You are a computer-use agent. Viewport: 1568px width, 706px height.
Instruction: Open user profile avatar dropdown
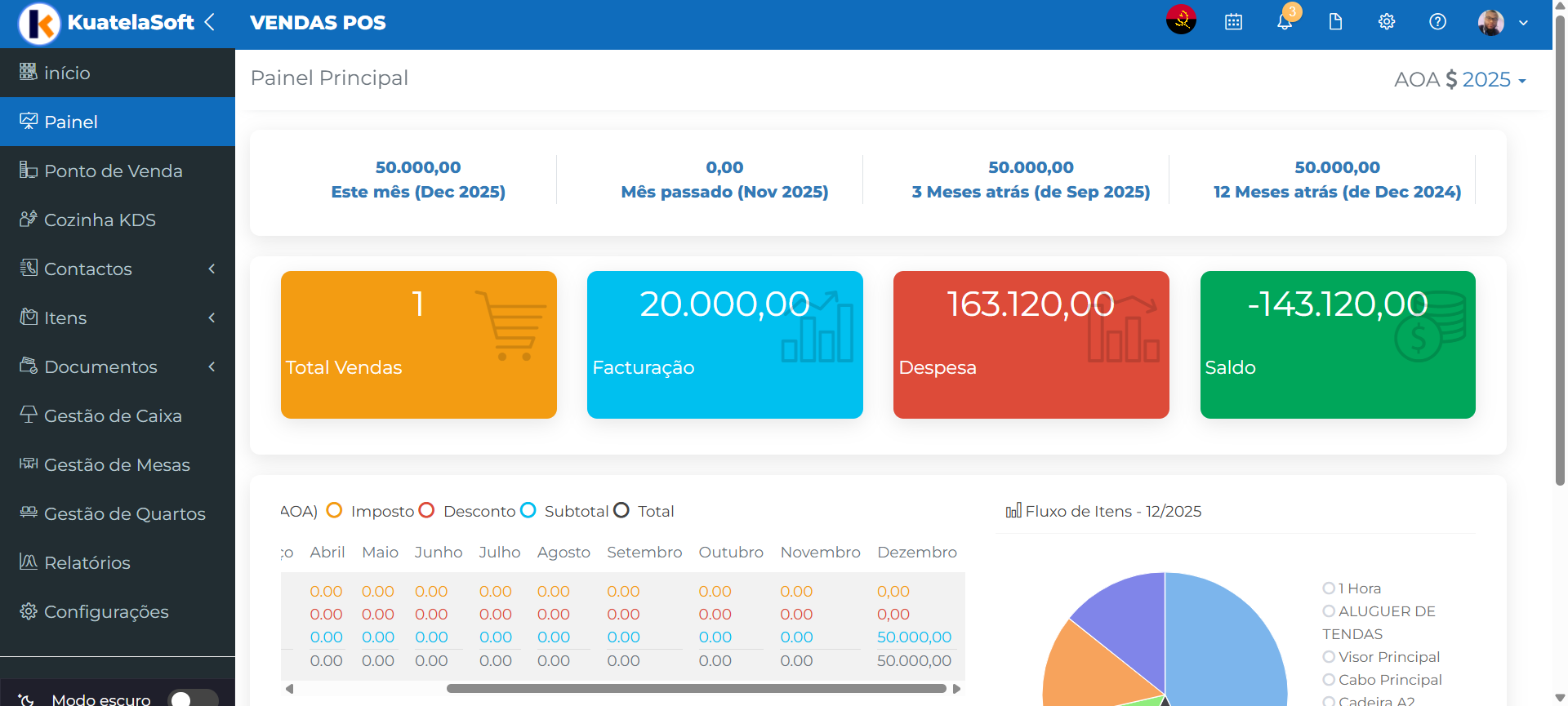(1501, 22)
